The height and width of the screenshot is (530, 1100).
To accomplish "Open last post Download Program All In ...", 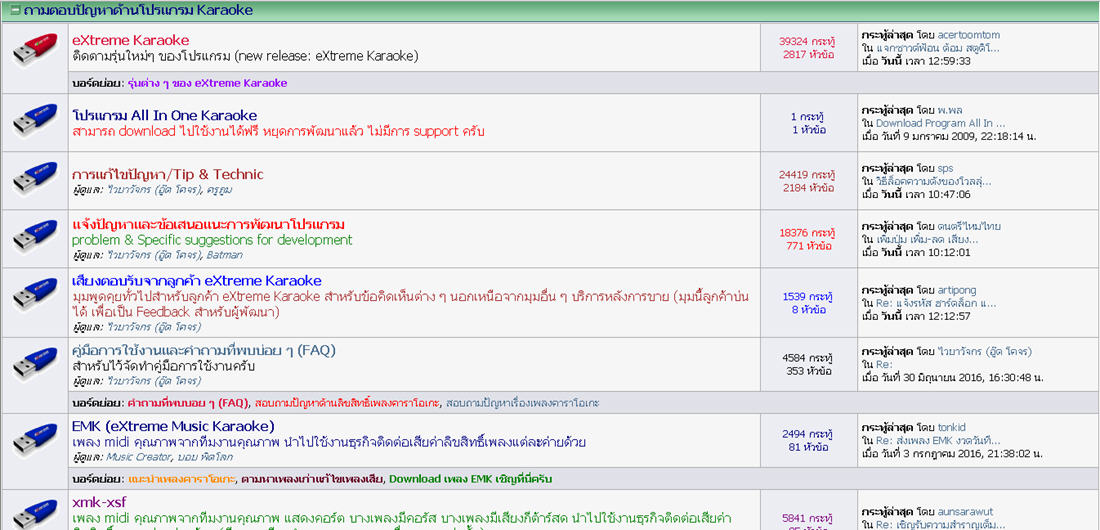I will 940,124.
